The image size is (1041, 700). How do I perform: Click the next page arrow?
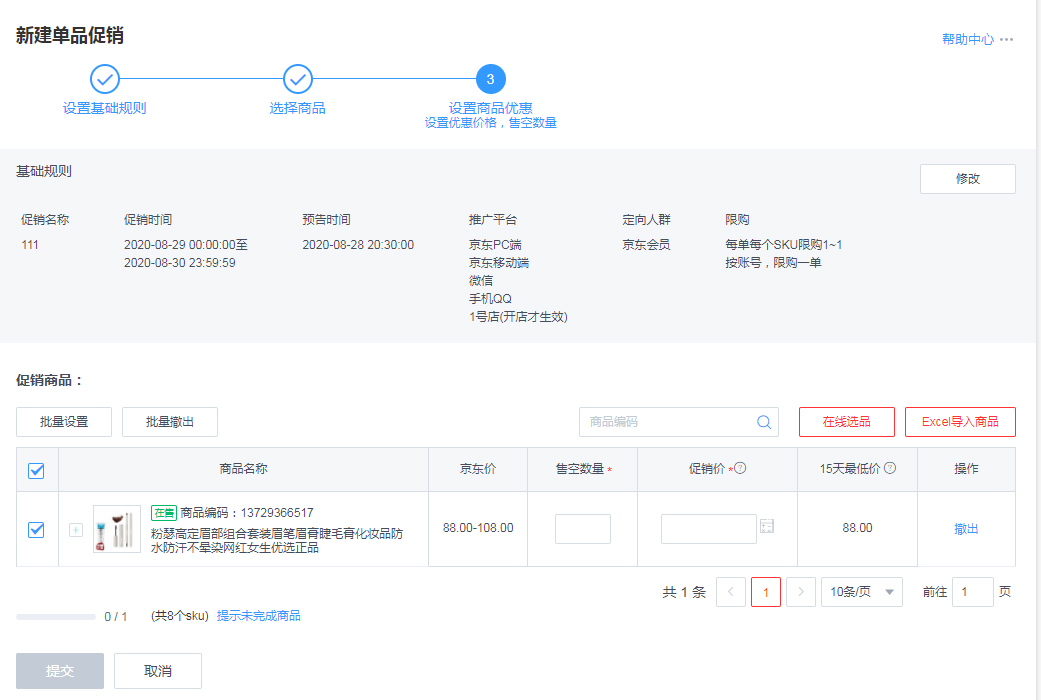pyautogui.click(x=799, y=592)
